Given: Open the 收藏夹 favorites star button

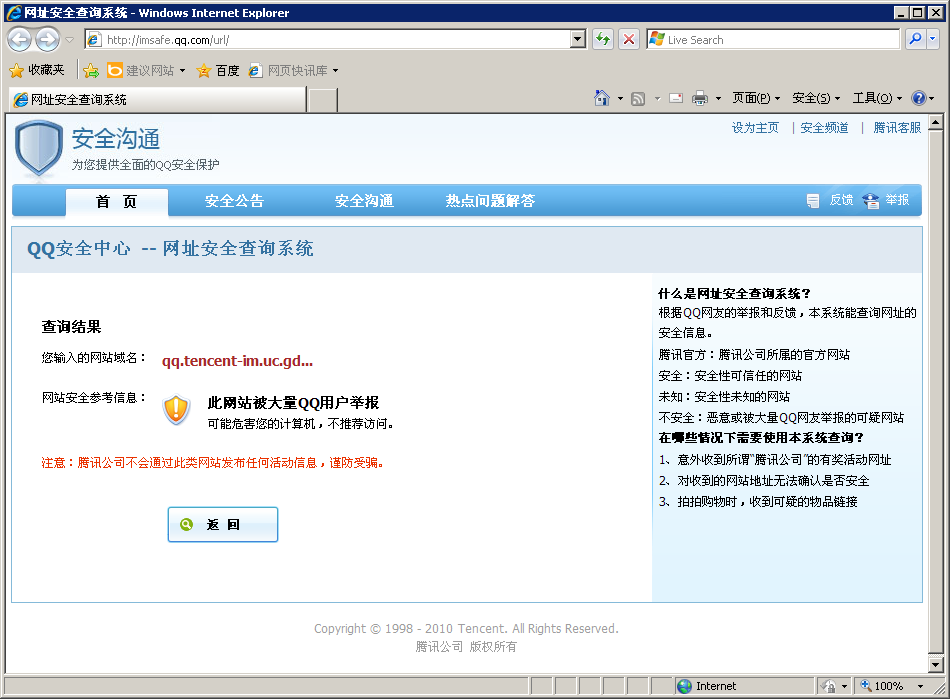Looking at the screenshot, I should pos(37,70).
